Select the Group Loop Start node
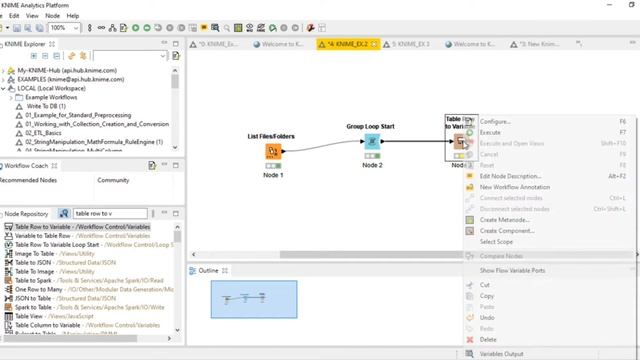640x360 pixels. [372, 142]
